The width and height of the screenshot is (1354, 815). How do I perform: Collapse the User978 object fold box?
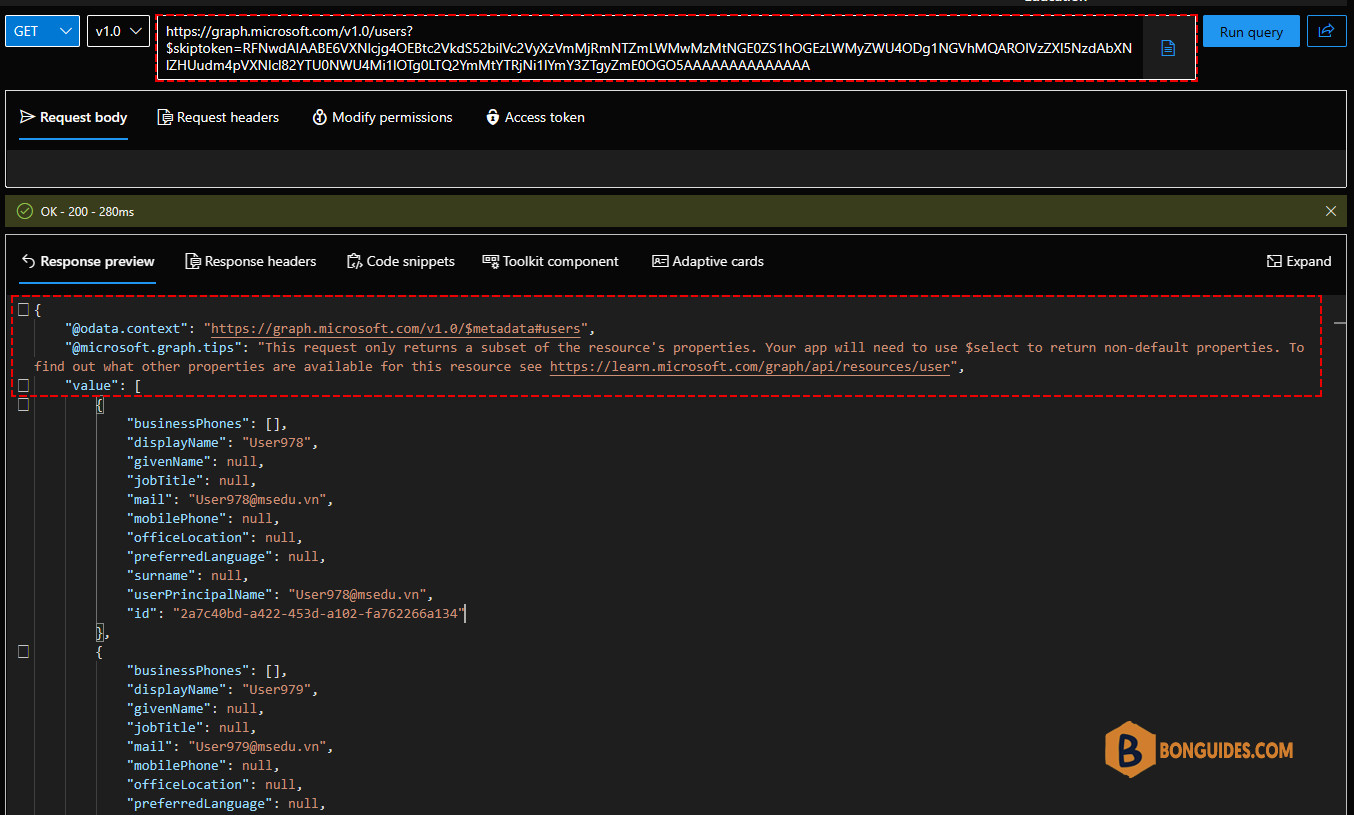23,405
